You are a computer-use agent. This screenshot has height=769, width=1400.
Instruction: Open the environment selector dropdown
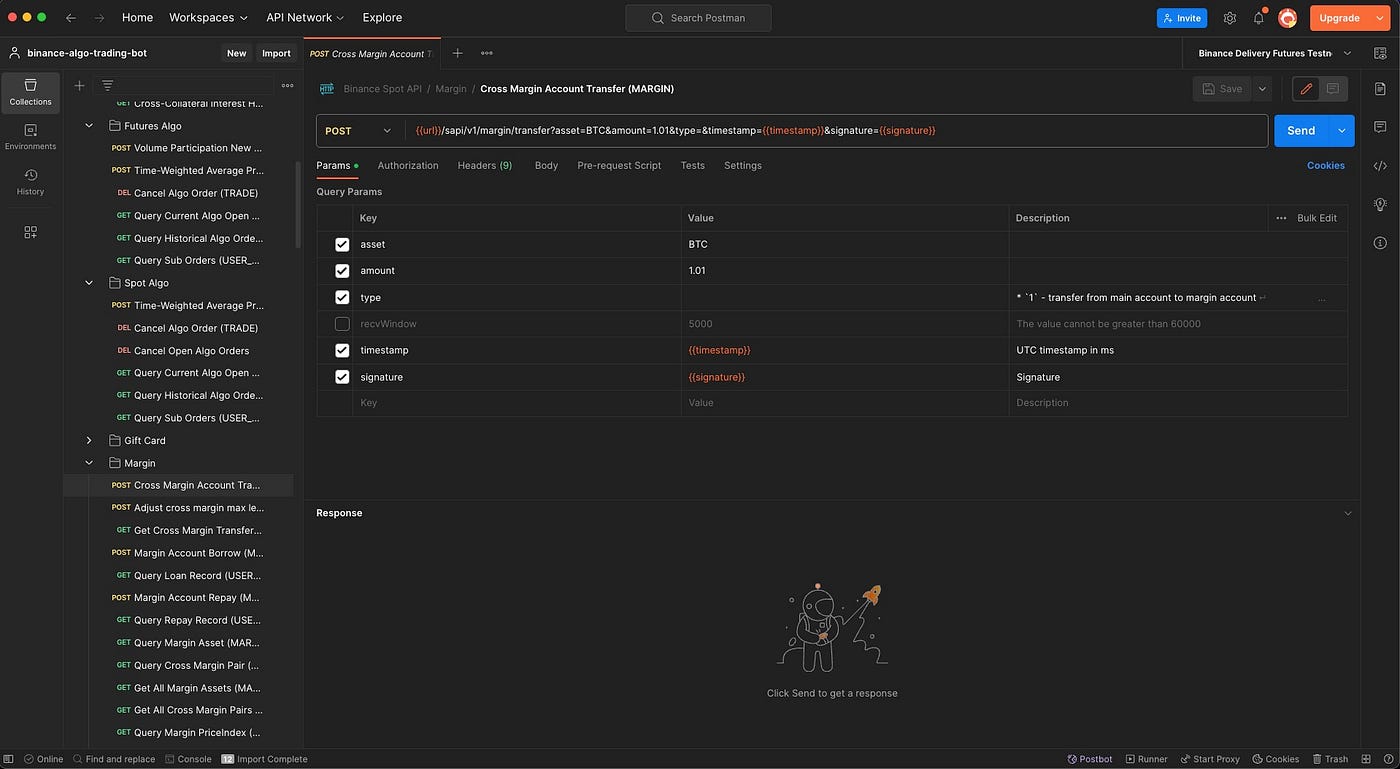pyautogui.click(x=1272, y=53)
